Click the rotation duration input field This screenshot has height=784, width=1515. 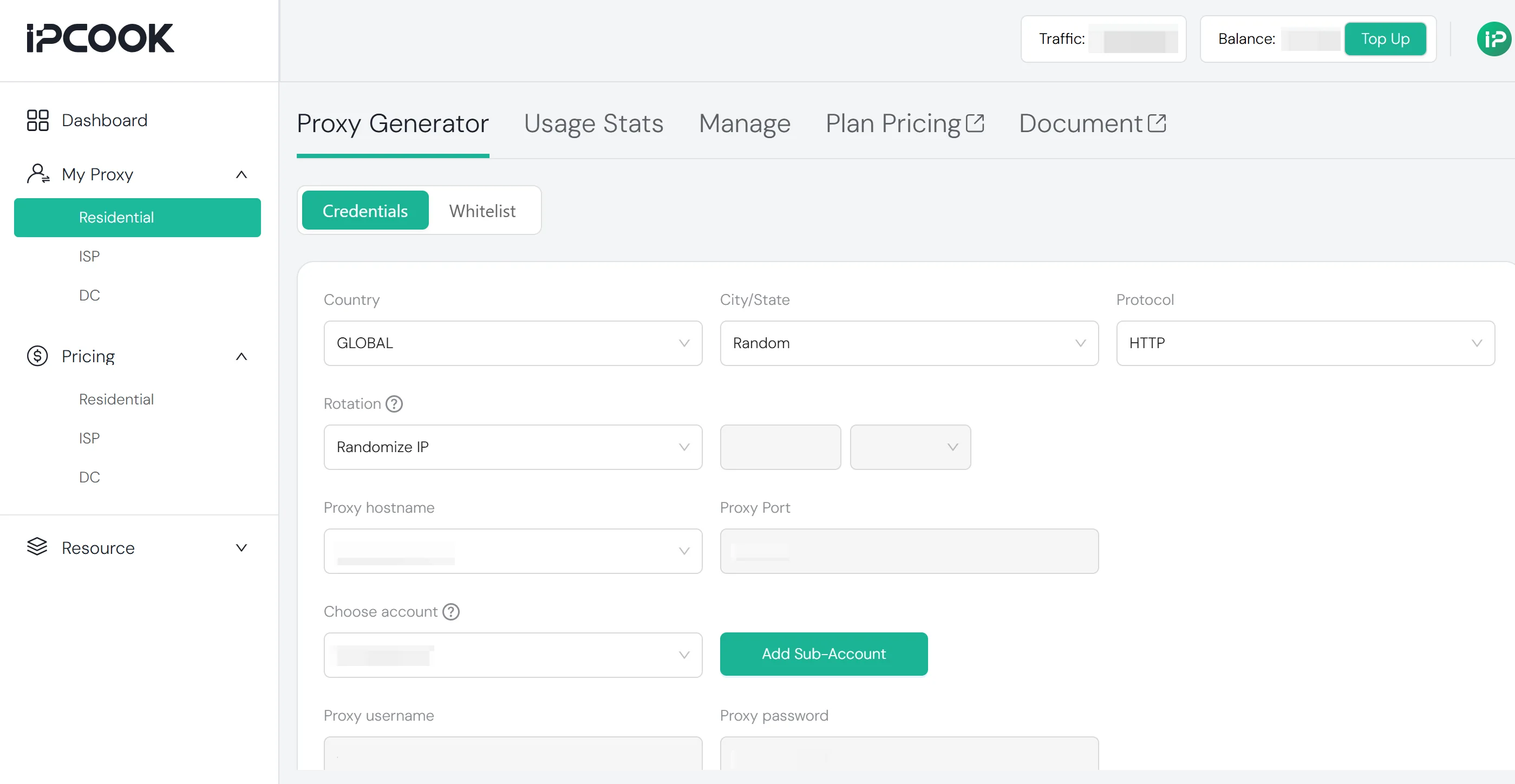780,447
